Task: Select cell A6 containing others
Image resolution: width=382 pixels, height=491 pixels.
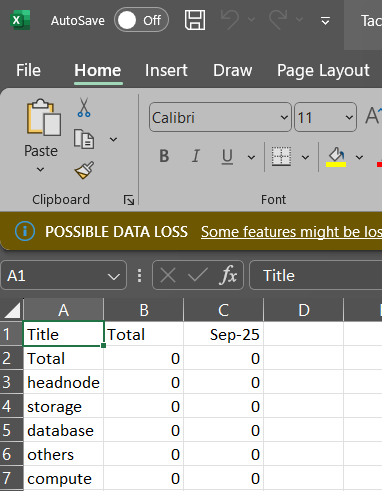Action: click(63, 454)
